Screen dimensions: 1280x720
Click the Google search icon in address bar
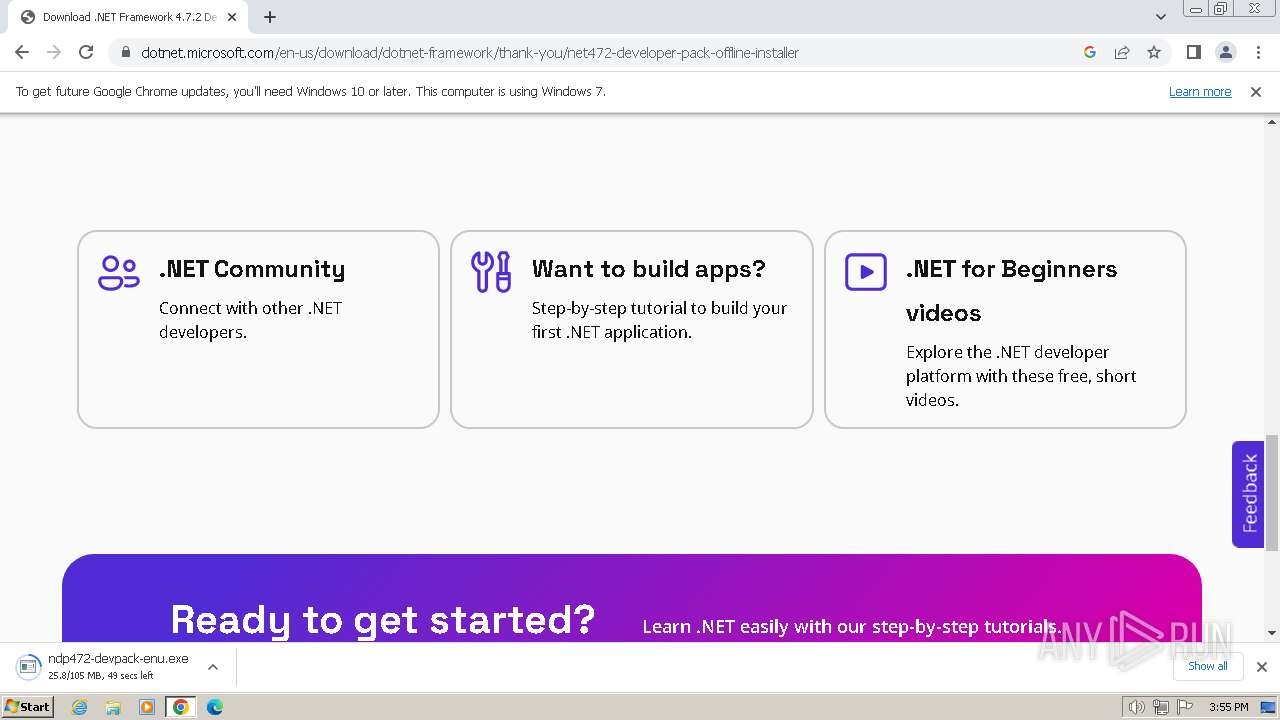pos(1090,52)
